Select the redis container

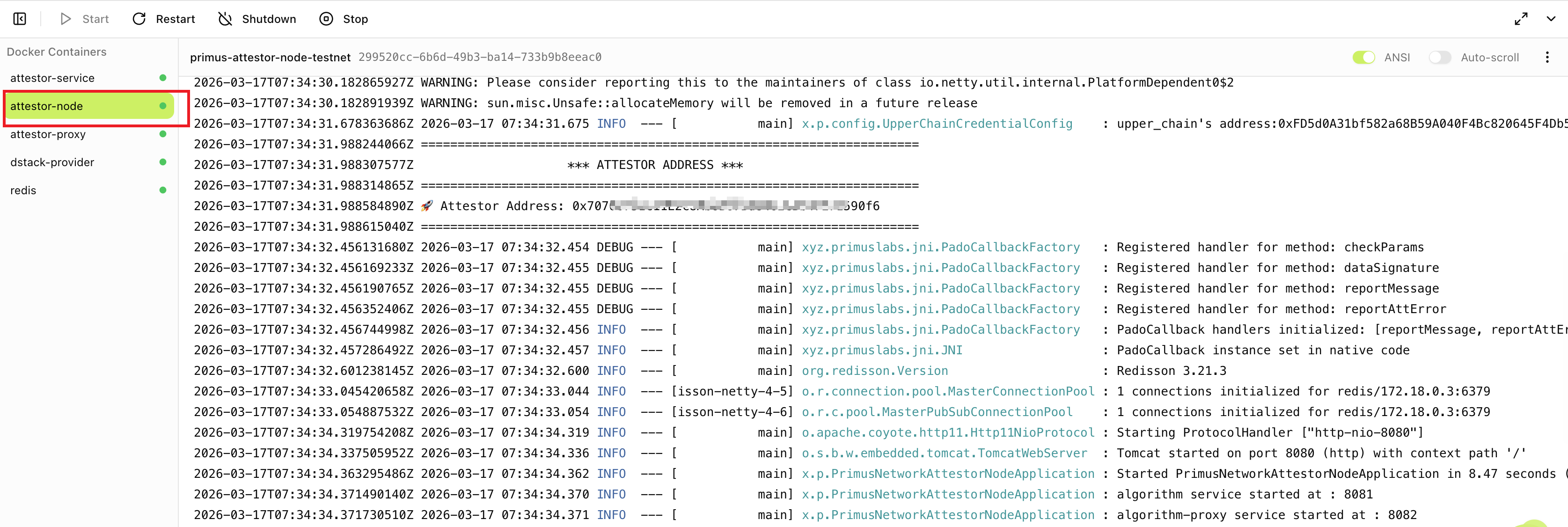click(88, 190)
